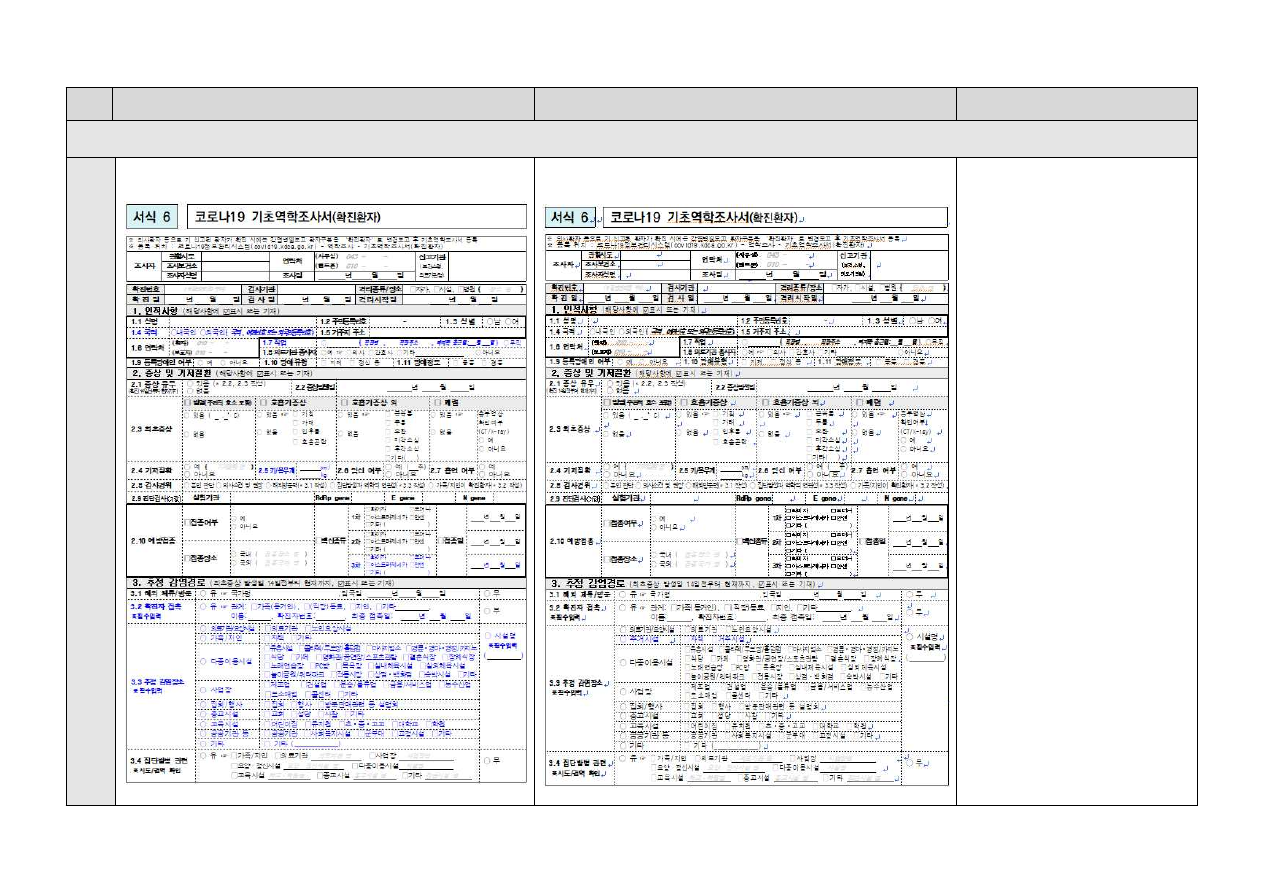The width and height of the screenshot is (1262, 893).
Task: Select the '교육시설' radio under 3.3, left form
Action: [x=203, y=724]
